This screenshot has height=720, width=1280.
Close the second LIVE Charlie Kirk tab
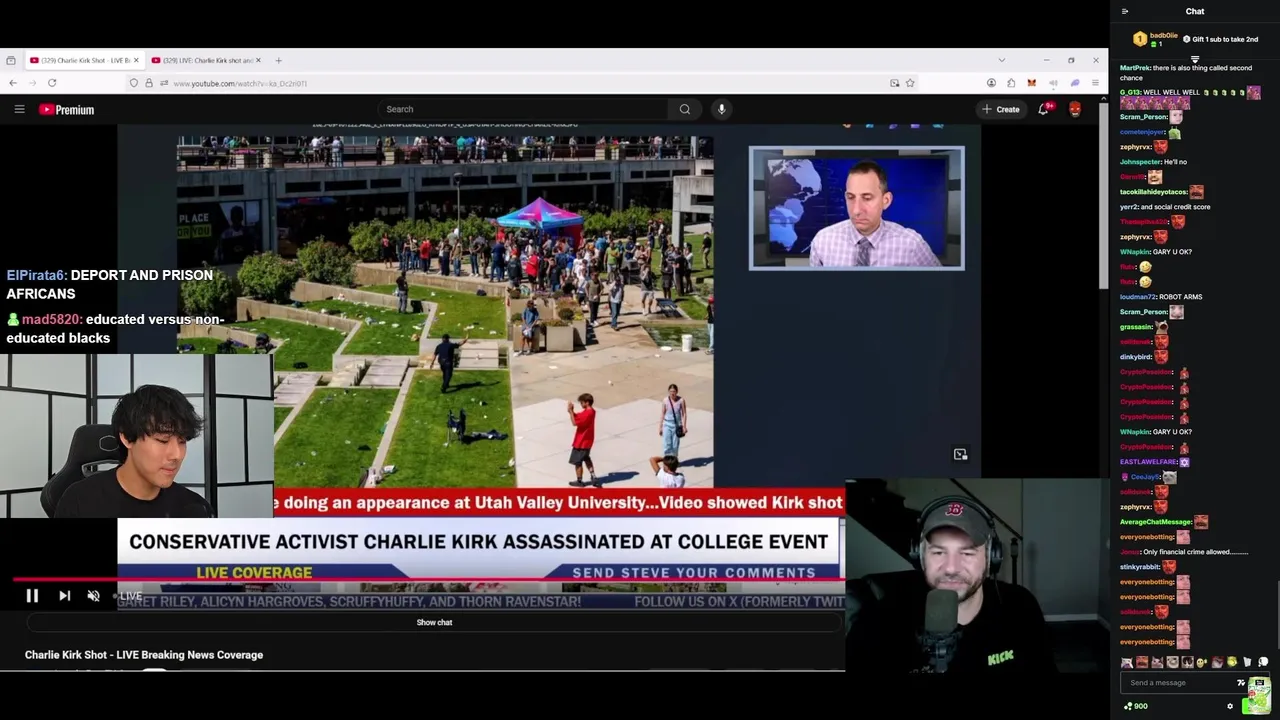pyautogui.click(x=258, y=60)
